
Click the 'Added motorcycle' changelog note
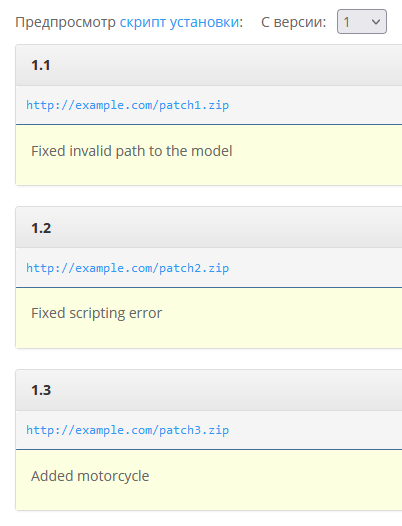coord(90,476)
